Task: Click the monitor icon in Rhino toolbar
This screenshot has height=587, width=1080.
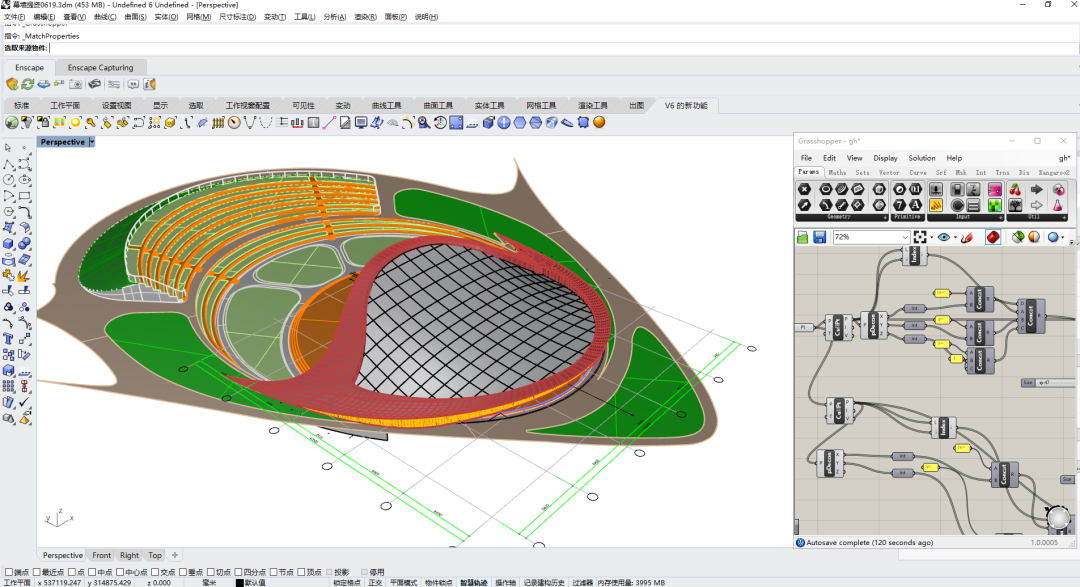Action: point(360,123)
